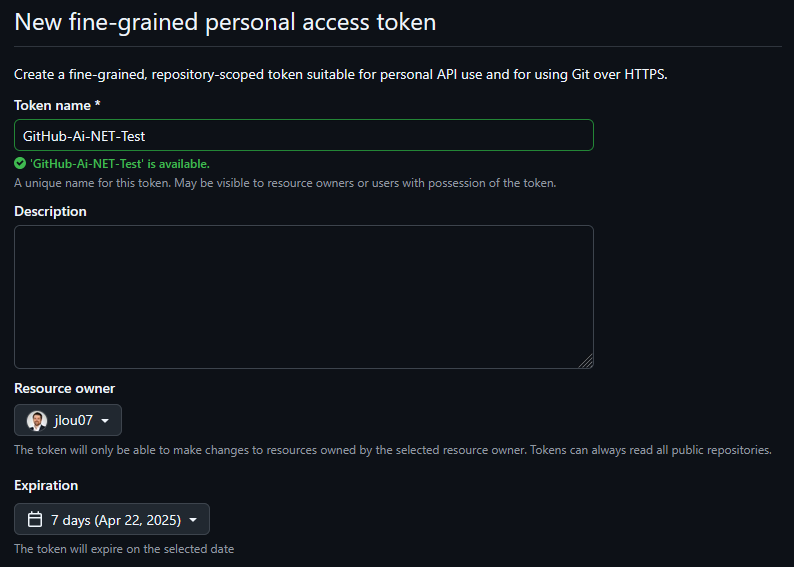Click the 'GitHub-Ai-NET-Test' is available message

click(x=120, y=164)
